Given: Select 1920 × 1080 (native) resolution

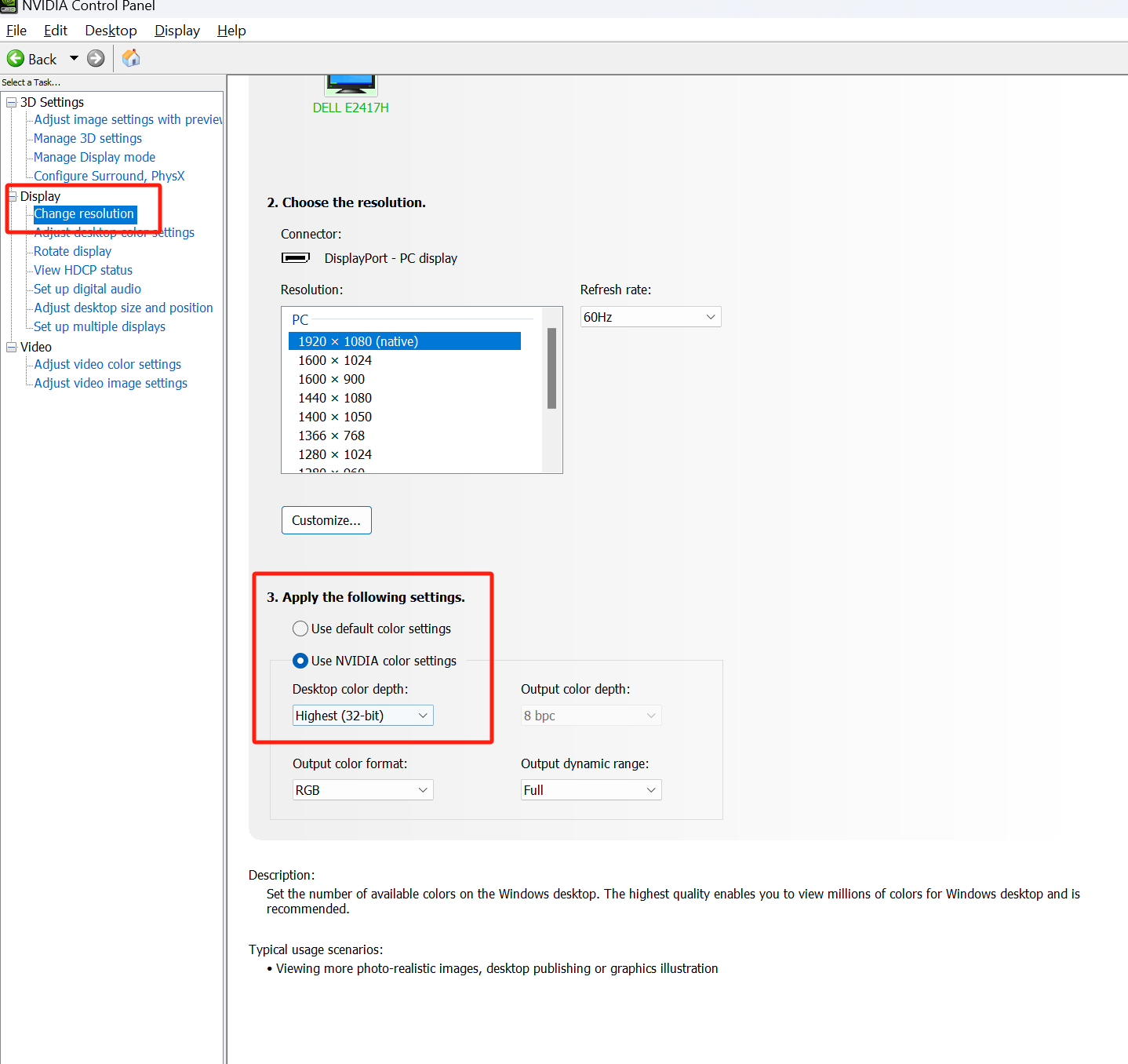Looking at the screenshot, I should pos(405,341).
